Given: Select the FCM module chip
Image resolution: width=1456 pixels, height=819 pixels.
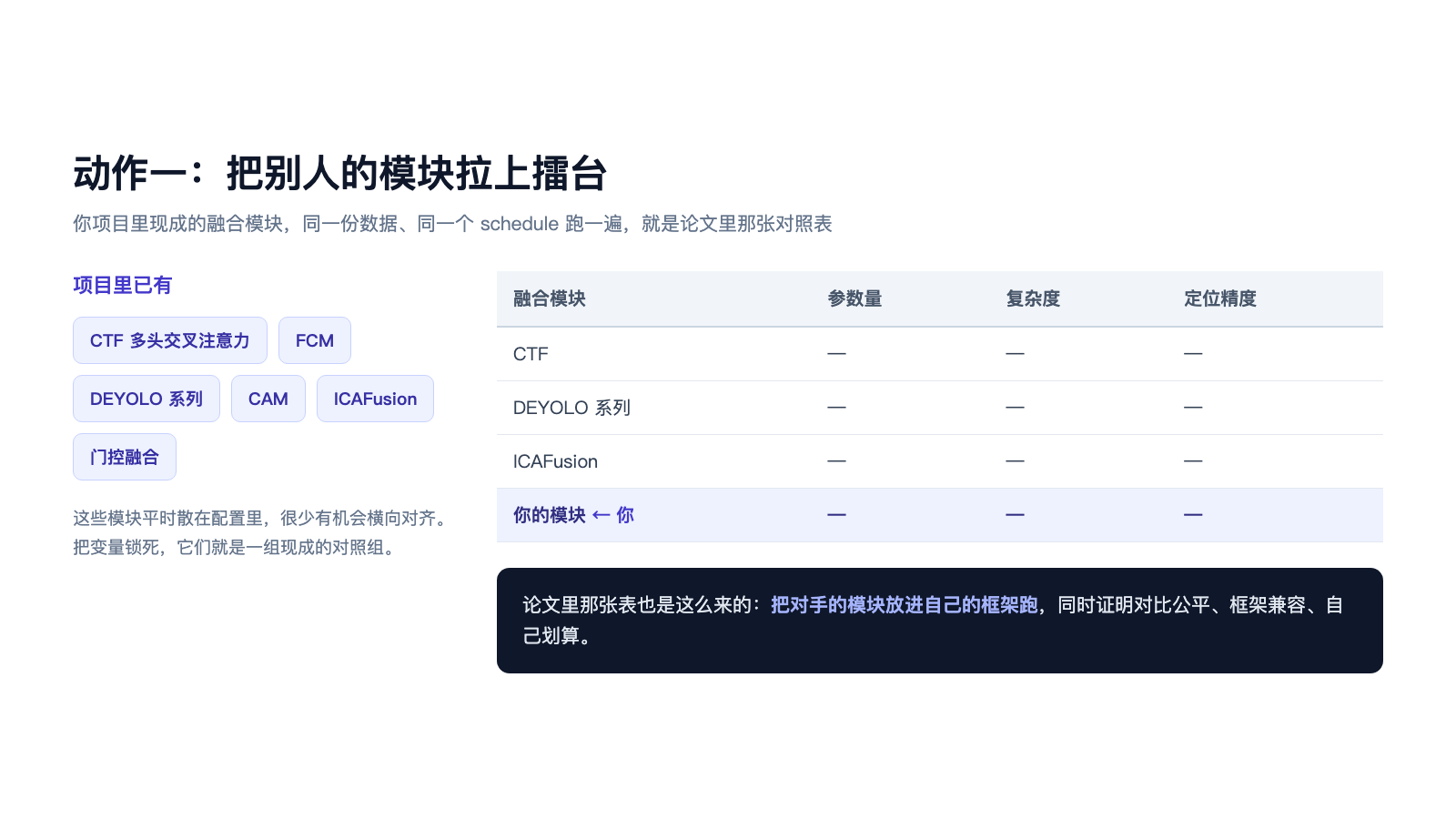Looking at the screenshot, I should coord(315,340).
